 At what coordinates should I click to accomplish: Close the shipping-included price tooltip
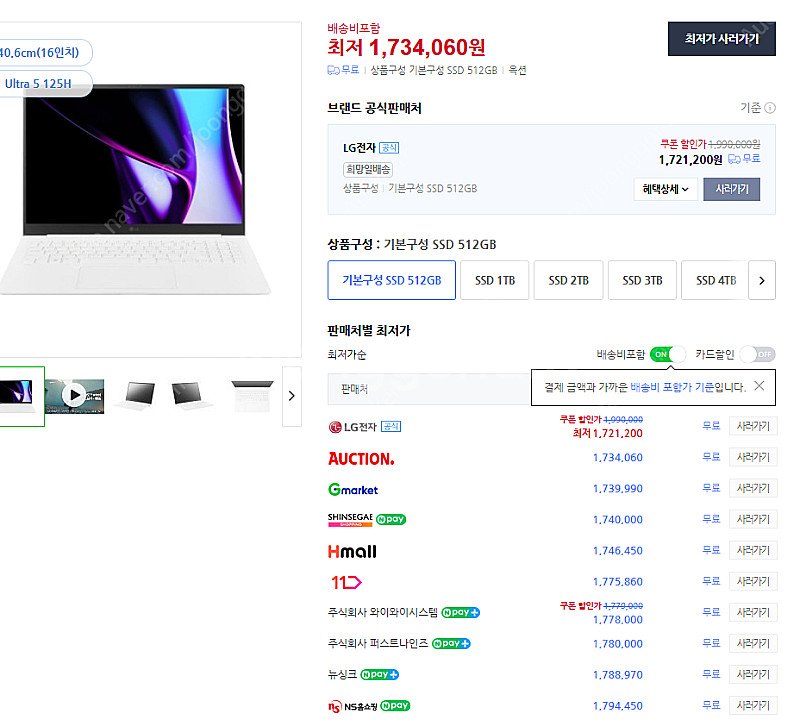tap(759, 386)
